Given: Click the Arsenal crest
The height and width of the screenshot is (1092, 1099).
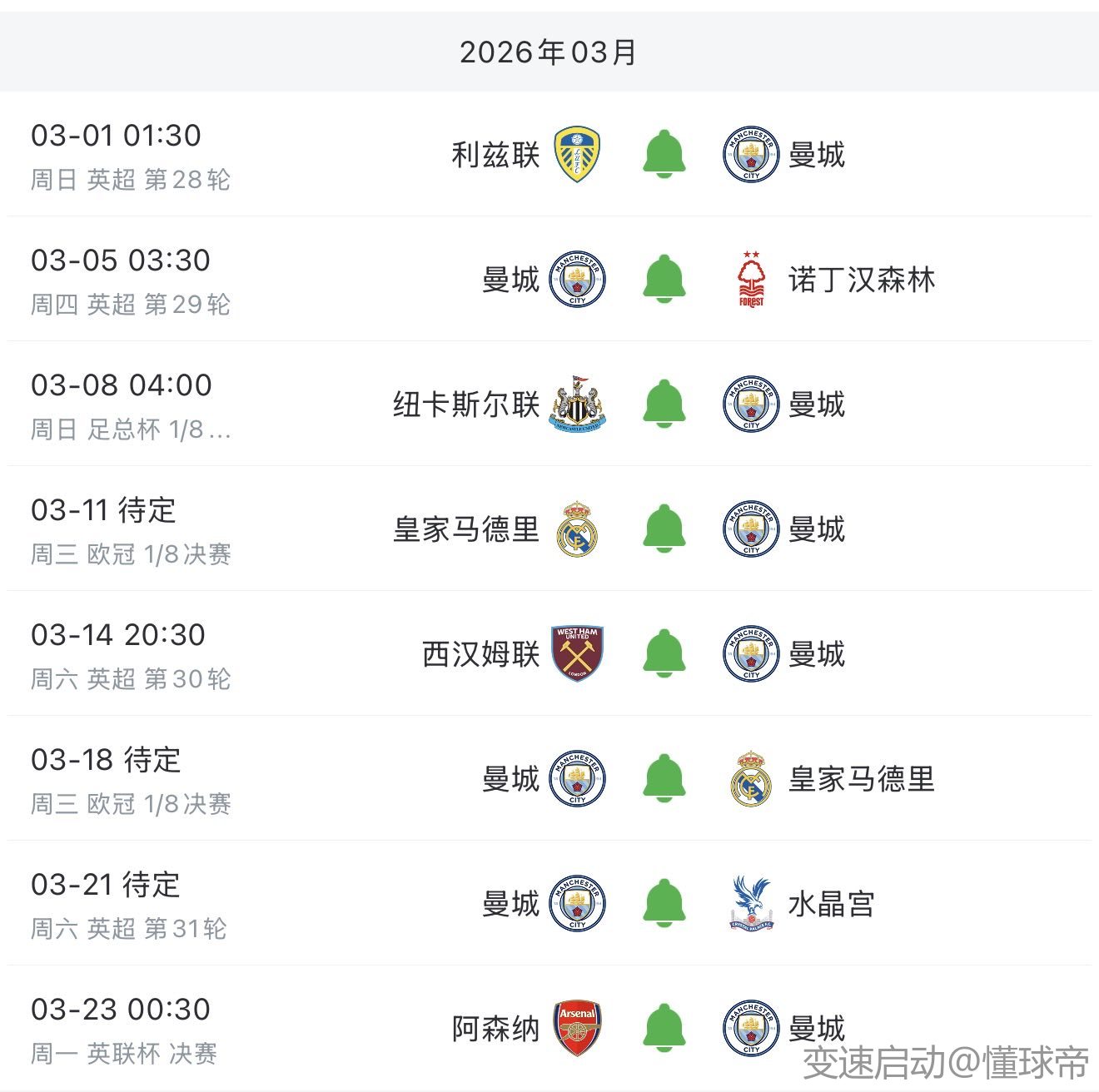Looking at the screenshot, I should 577,1028.
